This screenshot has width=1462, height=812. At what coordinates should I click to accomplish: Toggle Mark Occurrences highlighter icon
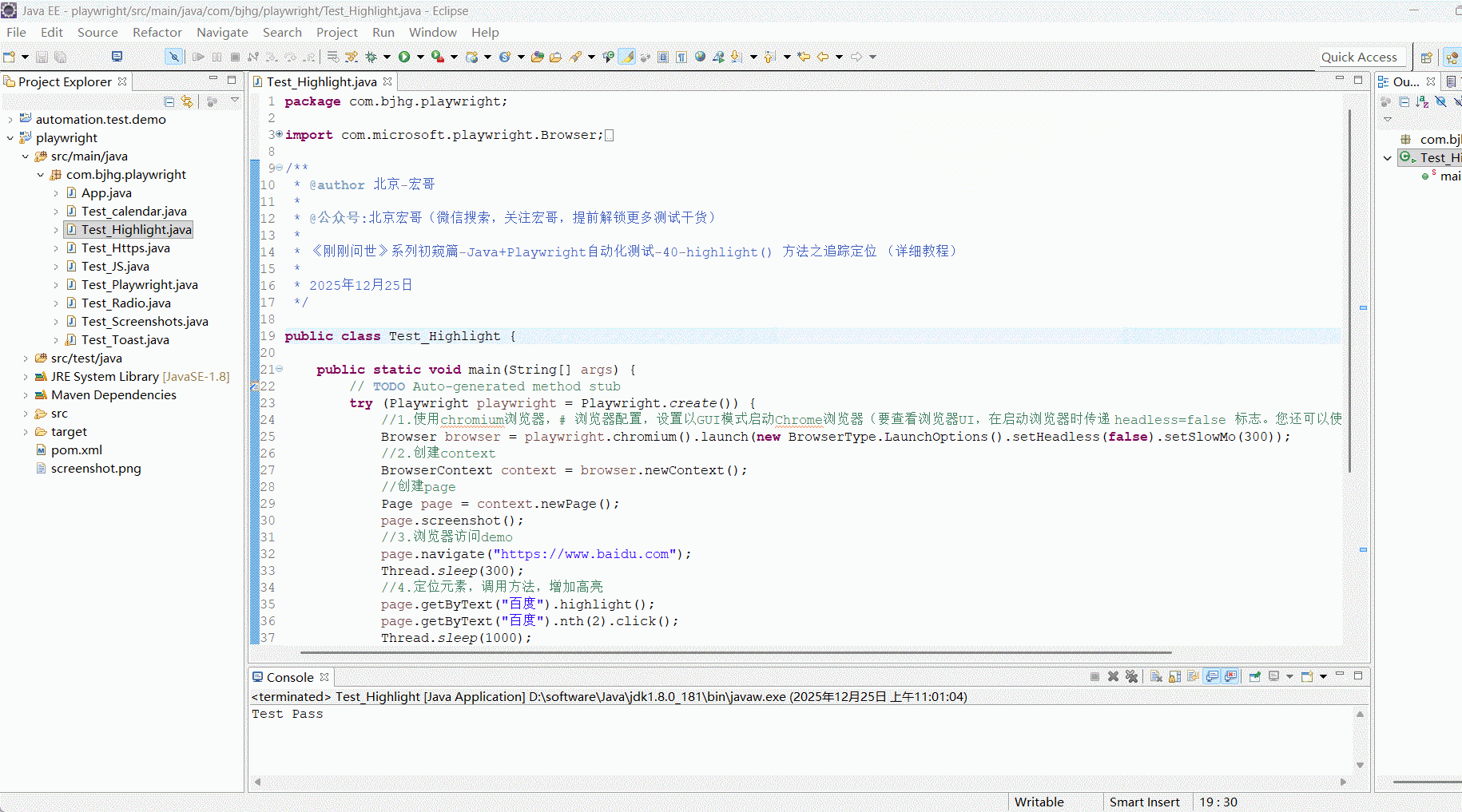click(627, 57)
